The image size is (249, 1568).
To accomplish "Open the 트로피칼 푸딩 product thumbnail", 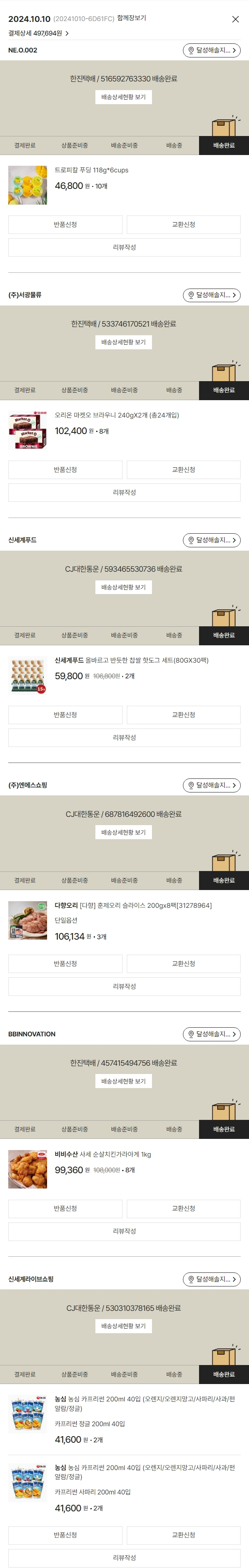I will pos(27,185).
